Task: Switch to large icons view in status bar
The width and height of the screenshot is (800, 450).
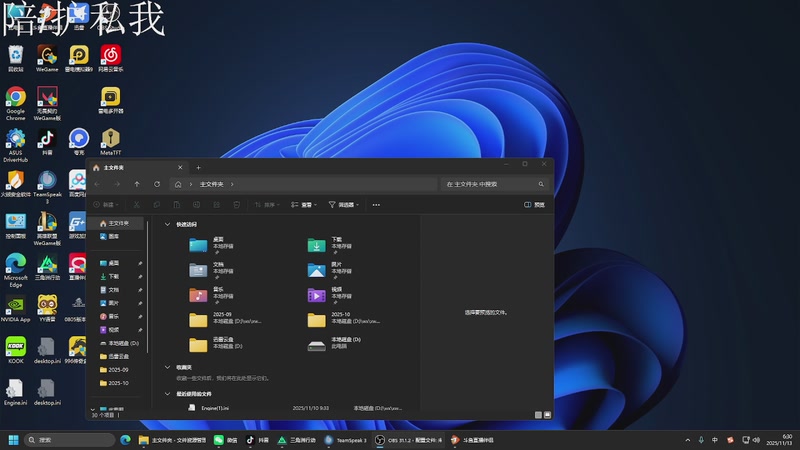Action: (547, 415)
